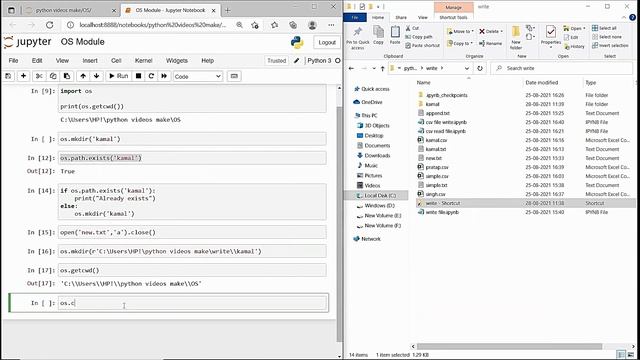
Task: Rename notebook via OS Module title
Action: click(x=82, y=42)
